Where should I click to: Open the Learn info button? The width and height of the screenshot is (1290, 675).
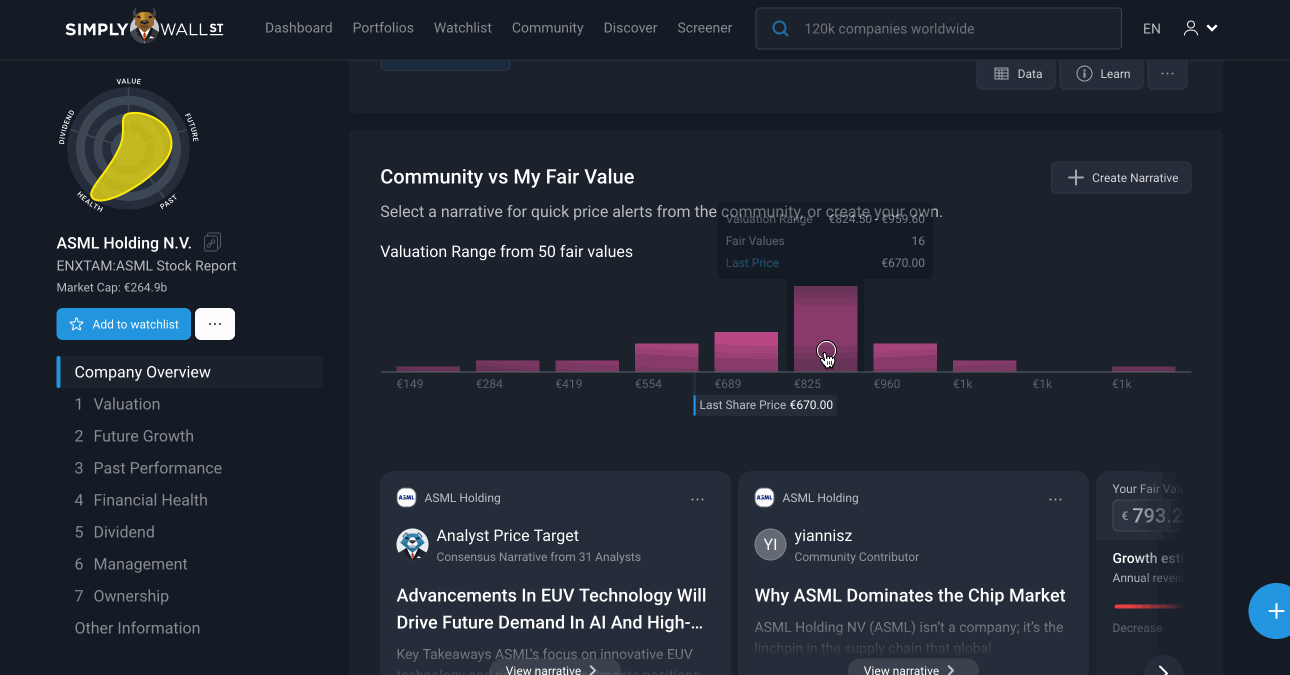(1102, 74)
